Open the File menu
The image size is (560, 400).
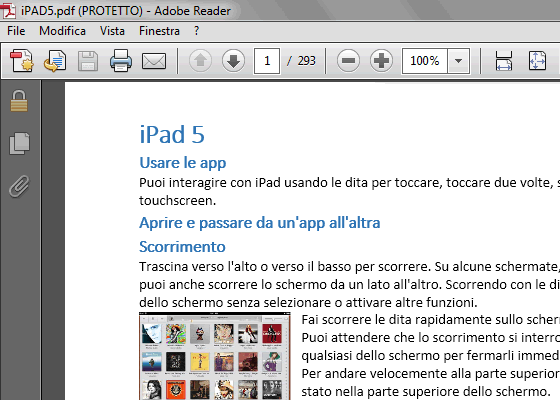click(x=16, y=31)
